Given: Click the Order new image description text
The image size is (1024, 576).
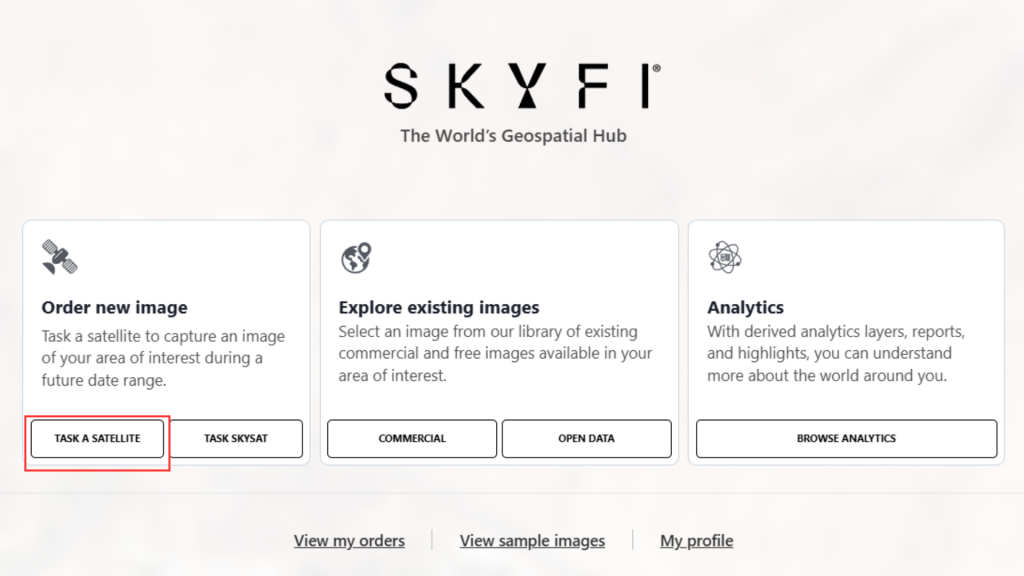Looking at the screenshot, I should click(x=163, y=358).
